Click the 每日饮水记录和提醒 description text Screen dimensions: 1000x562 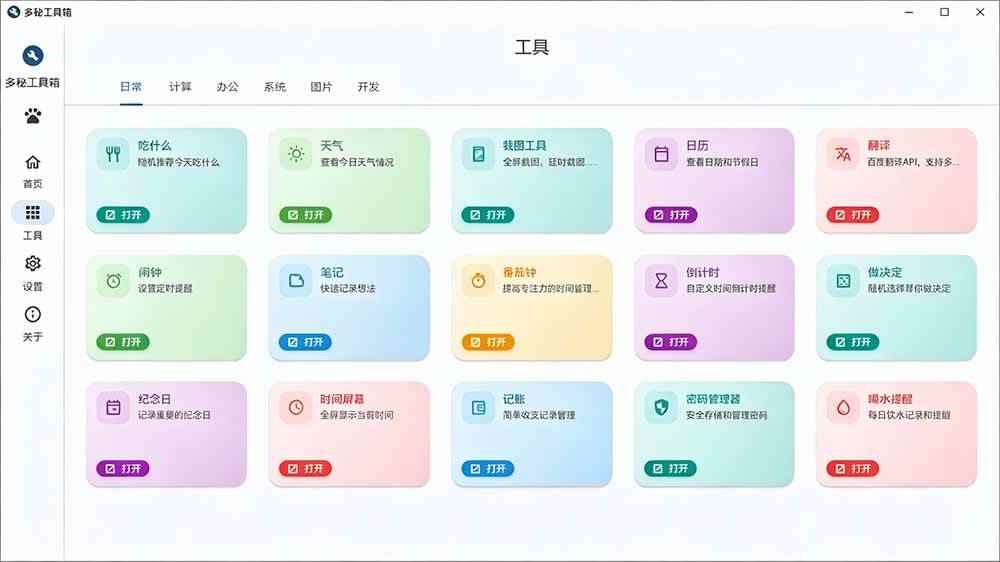click(x=909, y=415)
